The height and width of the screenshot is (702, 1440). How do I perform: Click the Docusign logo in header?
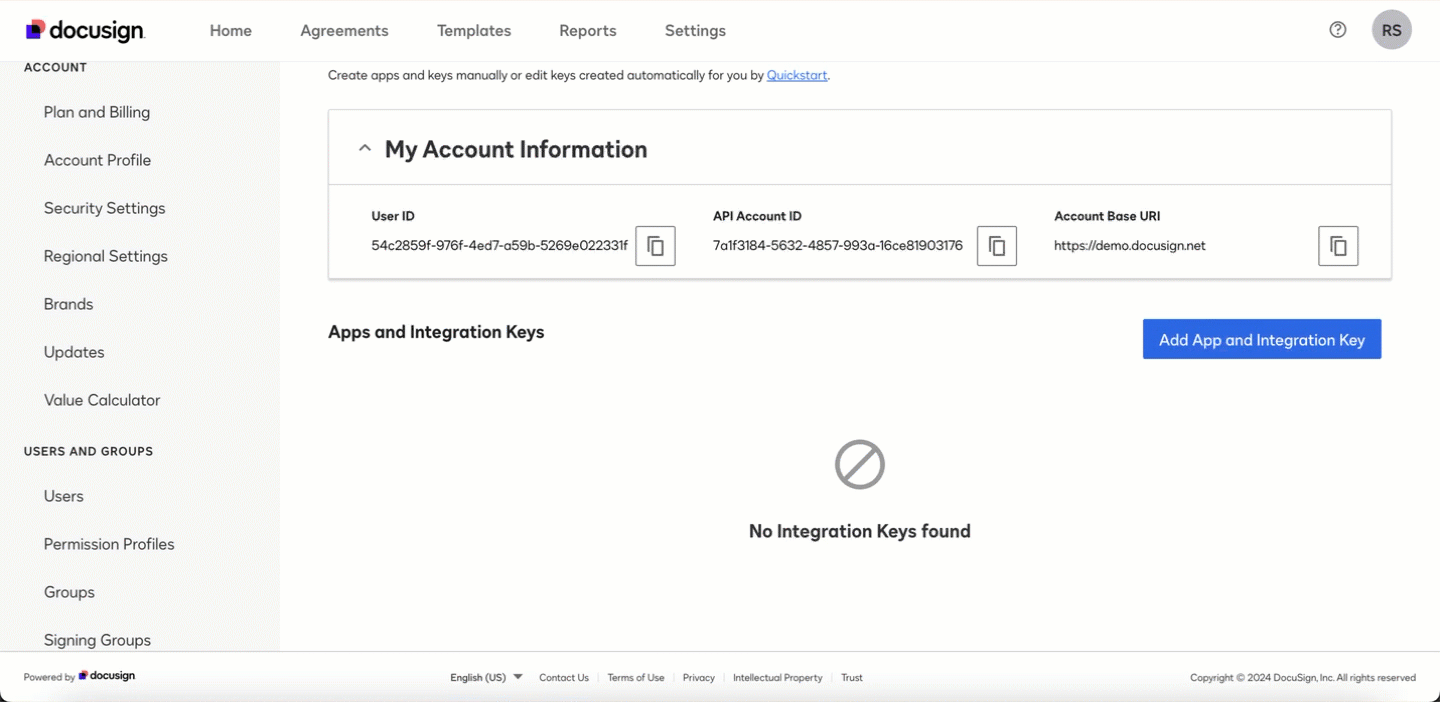pos(85,30)
